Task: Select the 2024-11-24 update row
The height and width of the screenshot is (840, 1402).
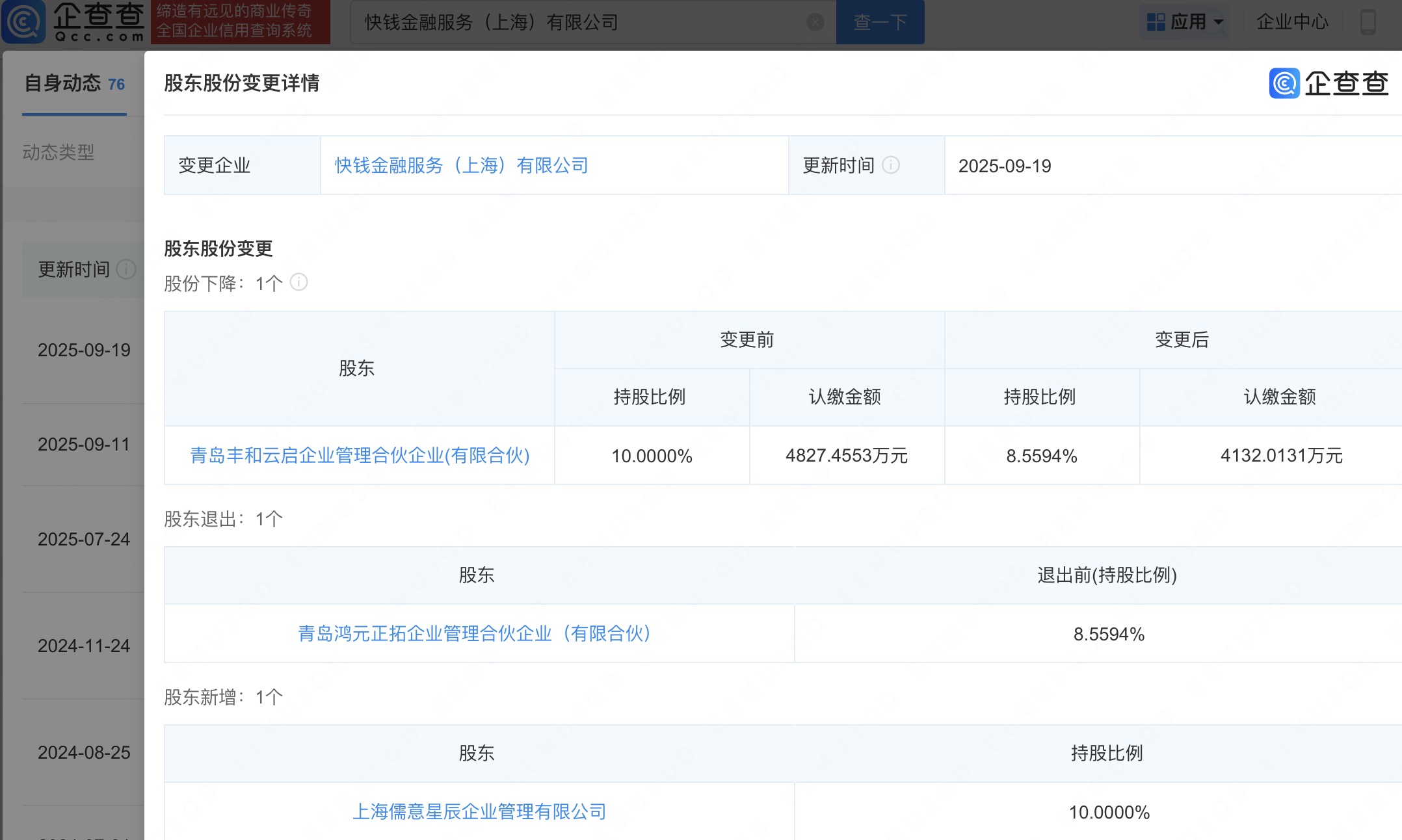Action: (x=84, y=646)
